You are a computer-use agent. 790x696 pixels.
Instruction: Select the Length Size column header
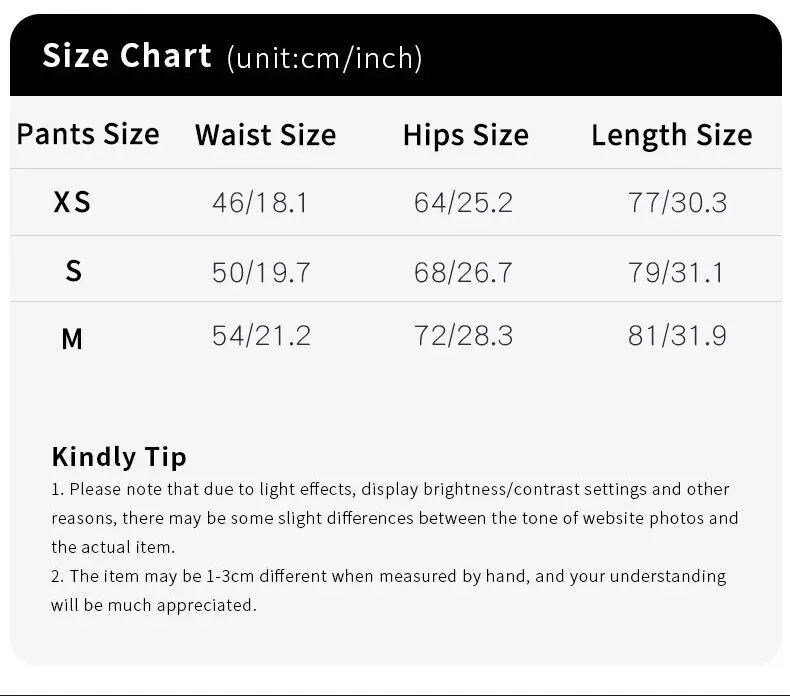(671, 135)
